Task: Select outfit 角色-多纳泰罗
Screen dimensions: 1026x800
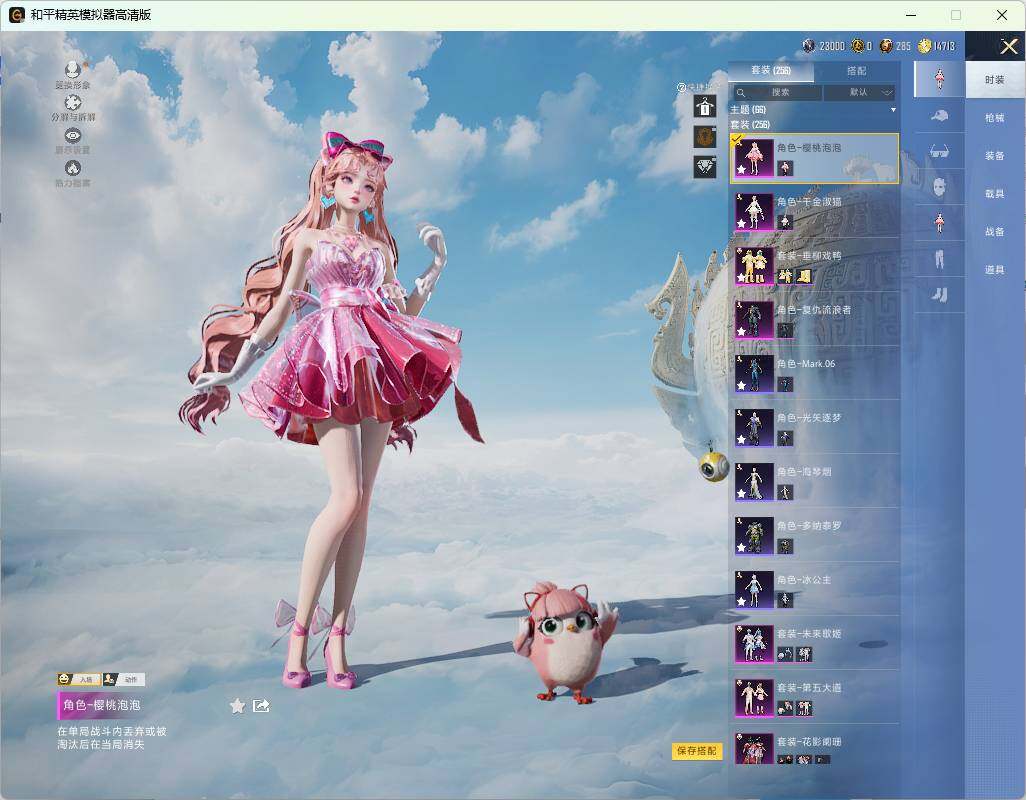Action: [814, 536]
